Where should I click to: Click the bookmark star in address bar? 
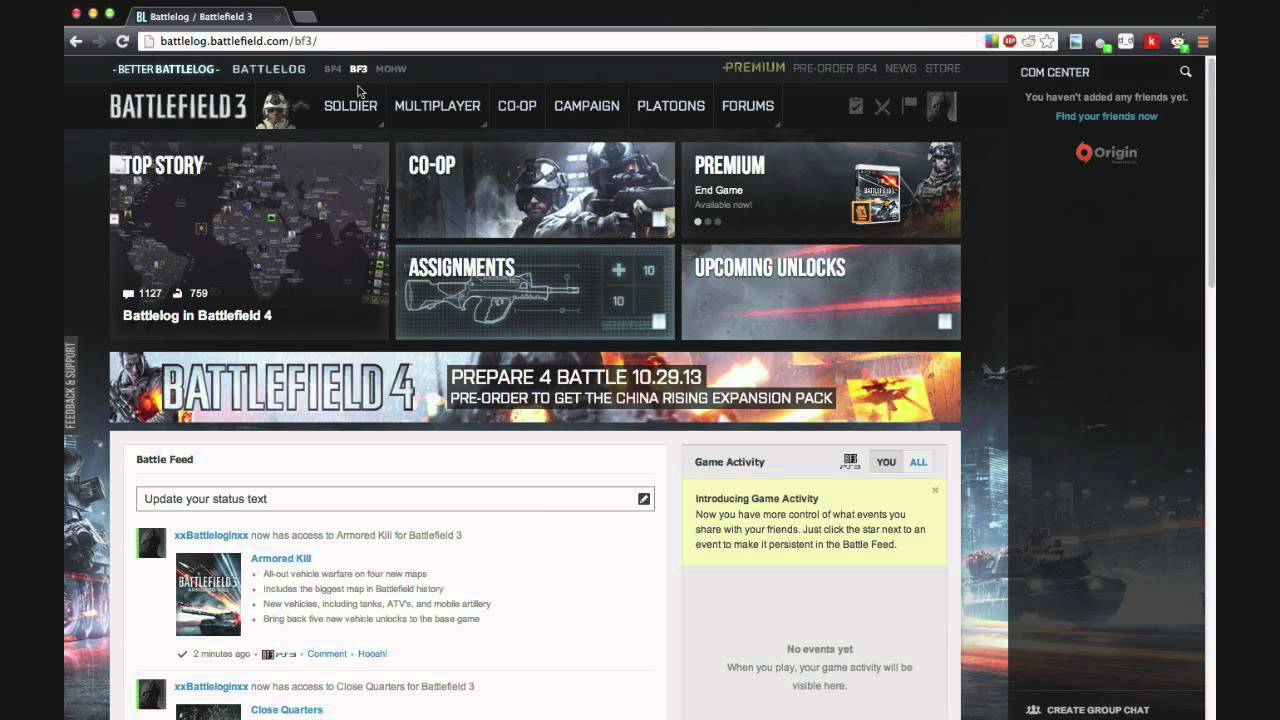(1047, 41)
